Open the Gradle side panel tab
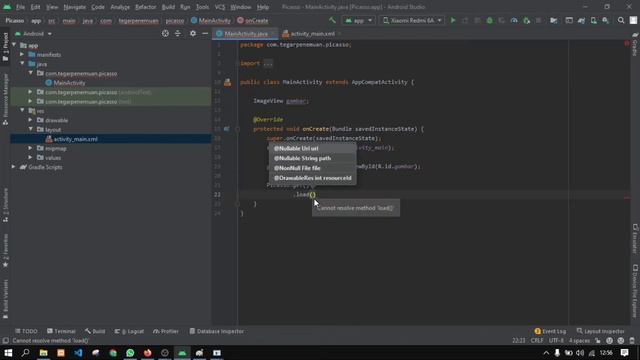The width and height of the screenshot is (640, 360). 635,44
